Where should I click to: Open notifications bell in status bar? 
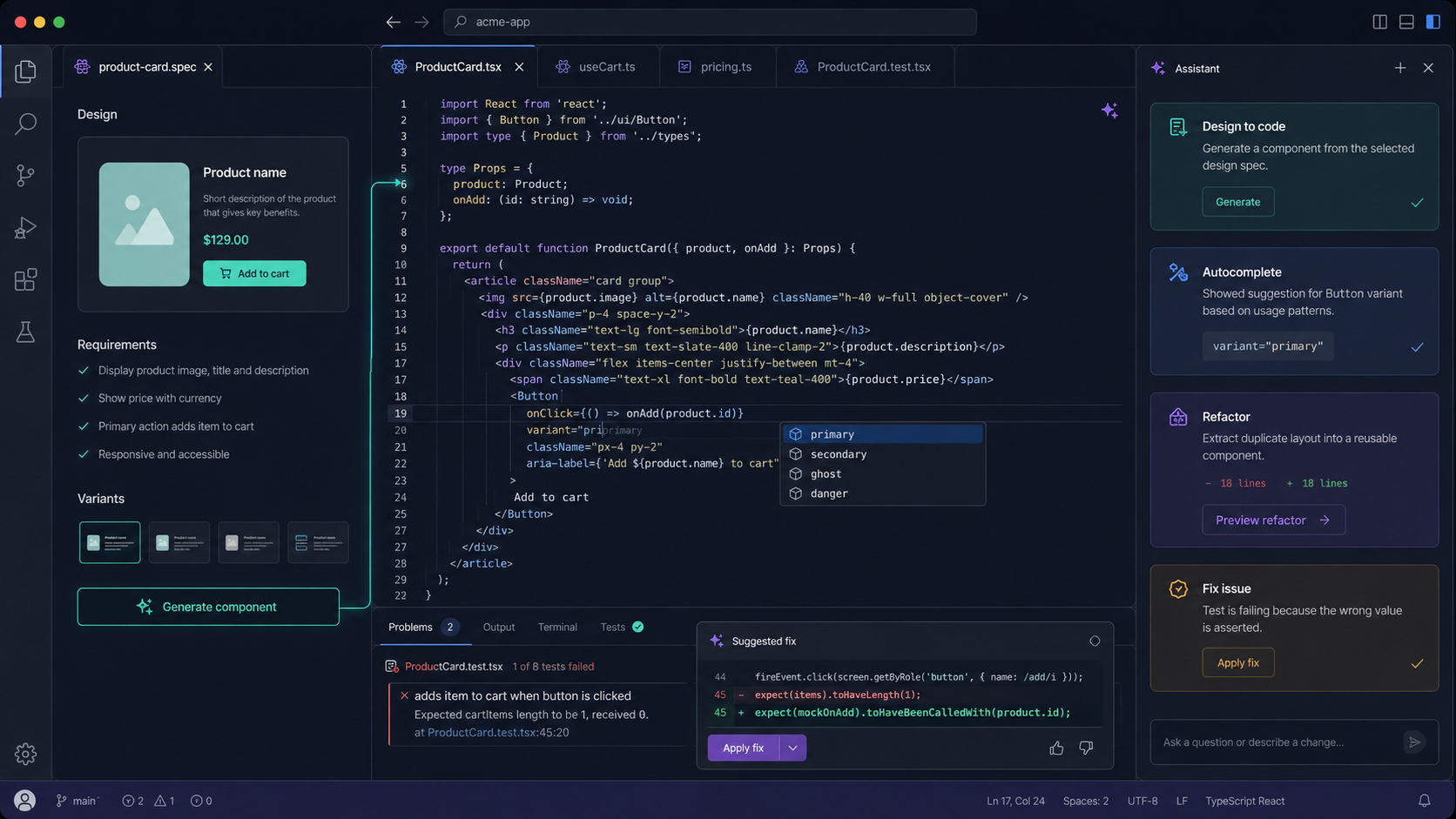[1425, 801]
